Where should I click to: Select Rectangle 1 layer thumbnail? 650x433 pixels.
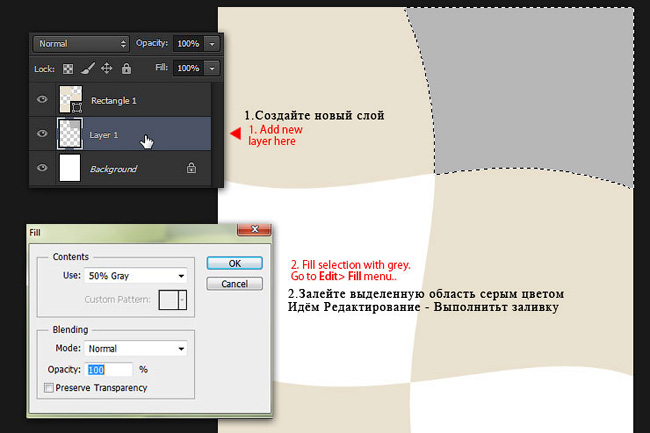70,99
